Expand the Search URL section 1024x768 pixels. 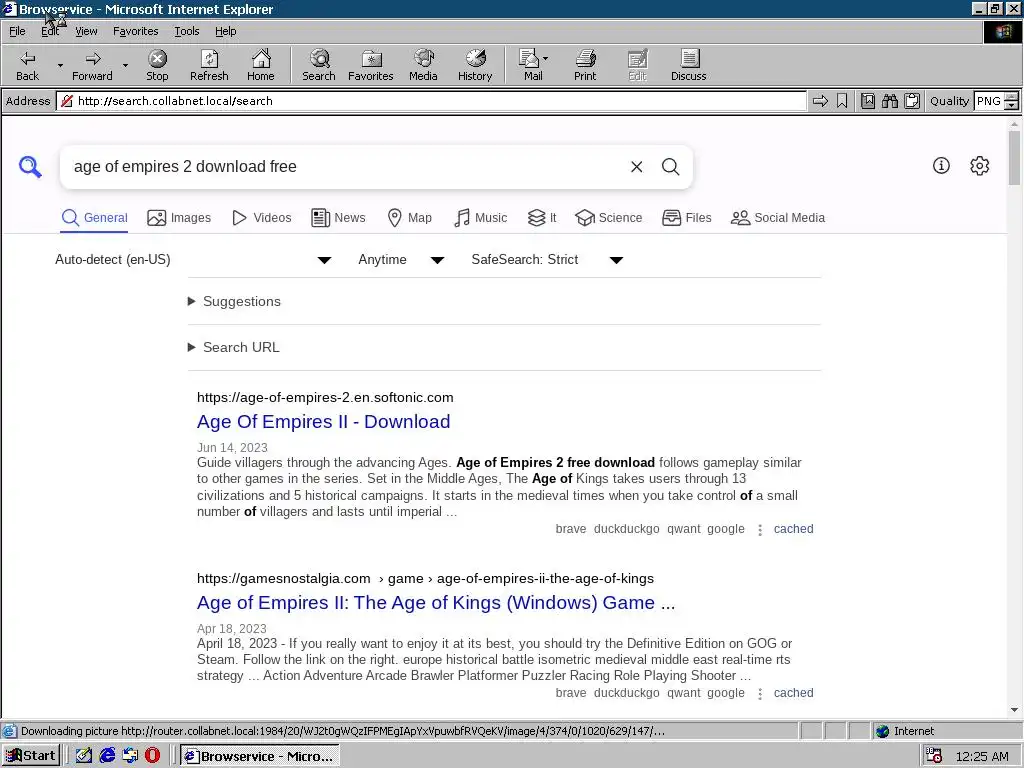pyautogui.click(x=234, y=347)
